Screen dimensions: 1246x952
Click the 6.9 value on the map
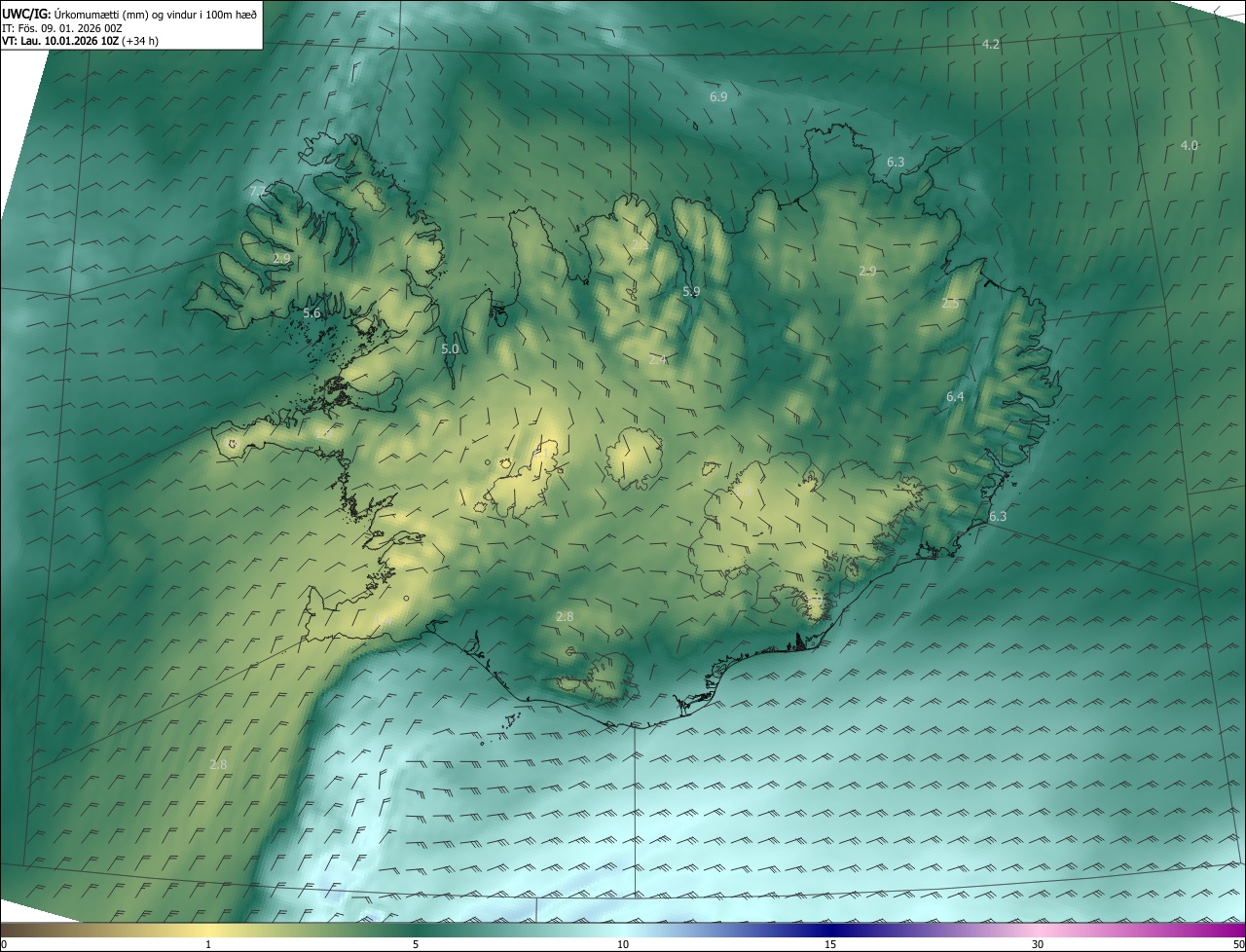point(718,97)
